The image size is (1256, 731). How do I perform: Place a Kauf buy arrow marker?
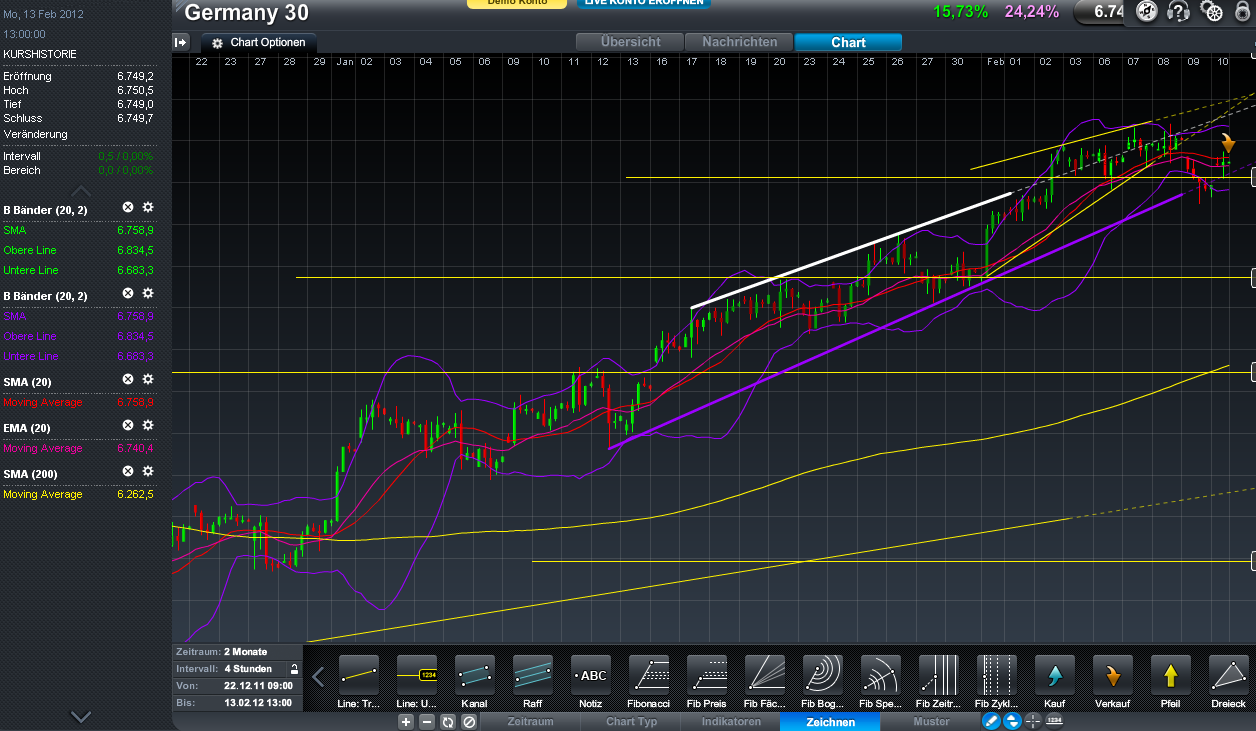(1055, 675)
